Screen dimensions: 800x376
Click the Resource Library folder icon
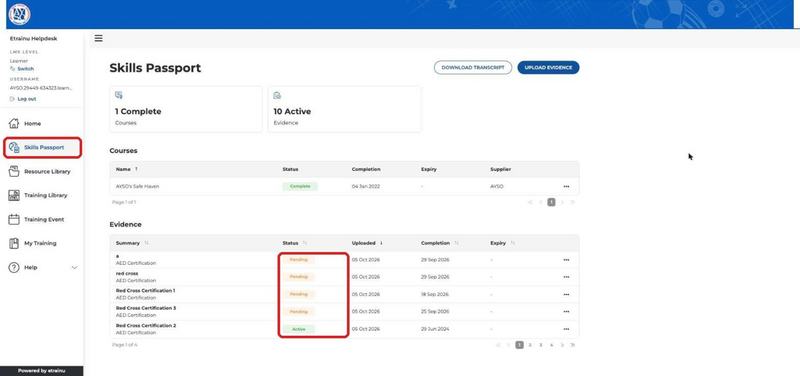[x=14, y=171]
